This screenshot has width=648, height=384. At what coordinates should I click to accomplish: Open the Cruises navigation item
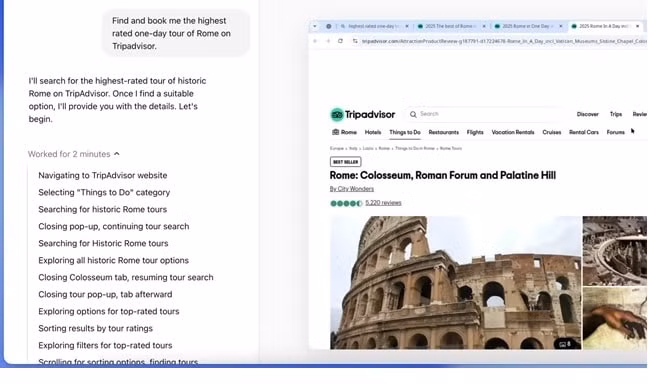pyautogui.click(x=552, y=132)
